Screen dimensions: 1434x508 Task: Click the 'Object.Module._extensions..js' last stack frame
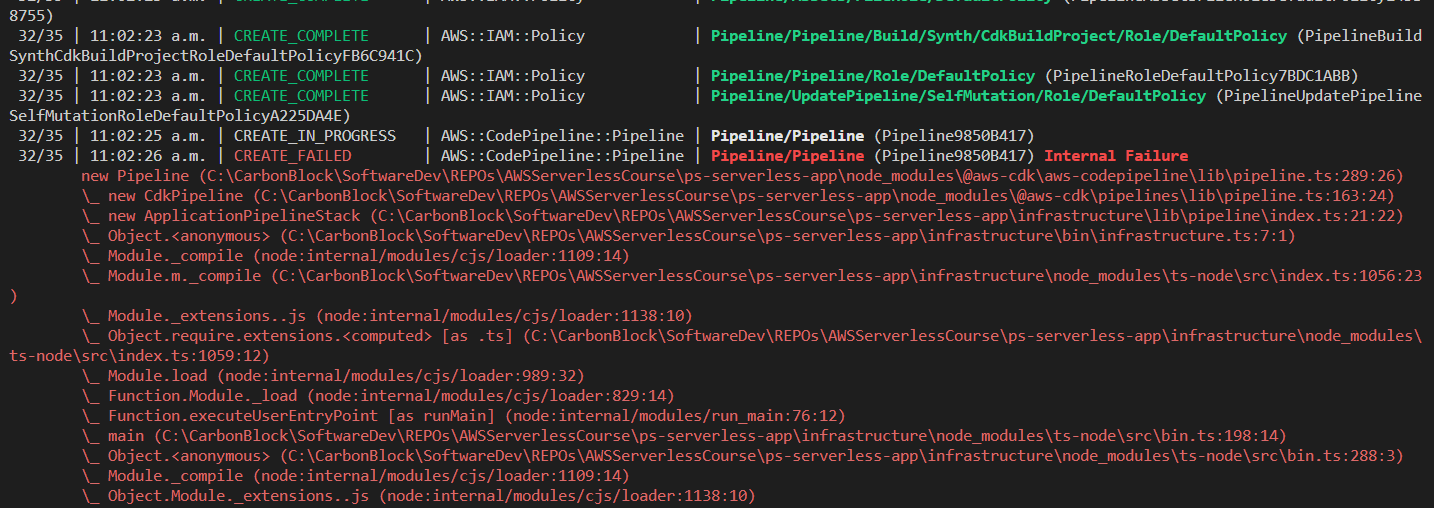418,496
